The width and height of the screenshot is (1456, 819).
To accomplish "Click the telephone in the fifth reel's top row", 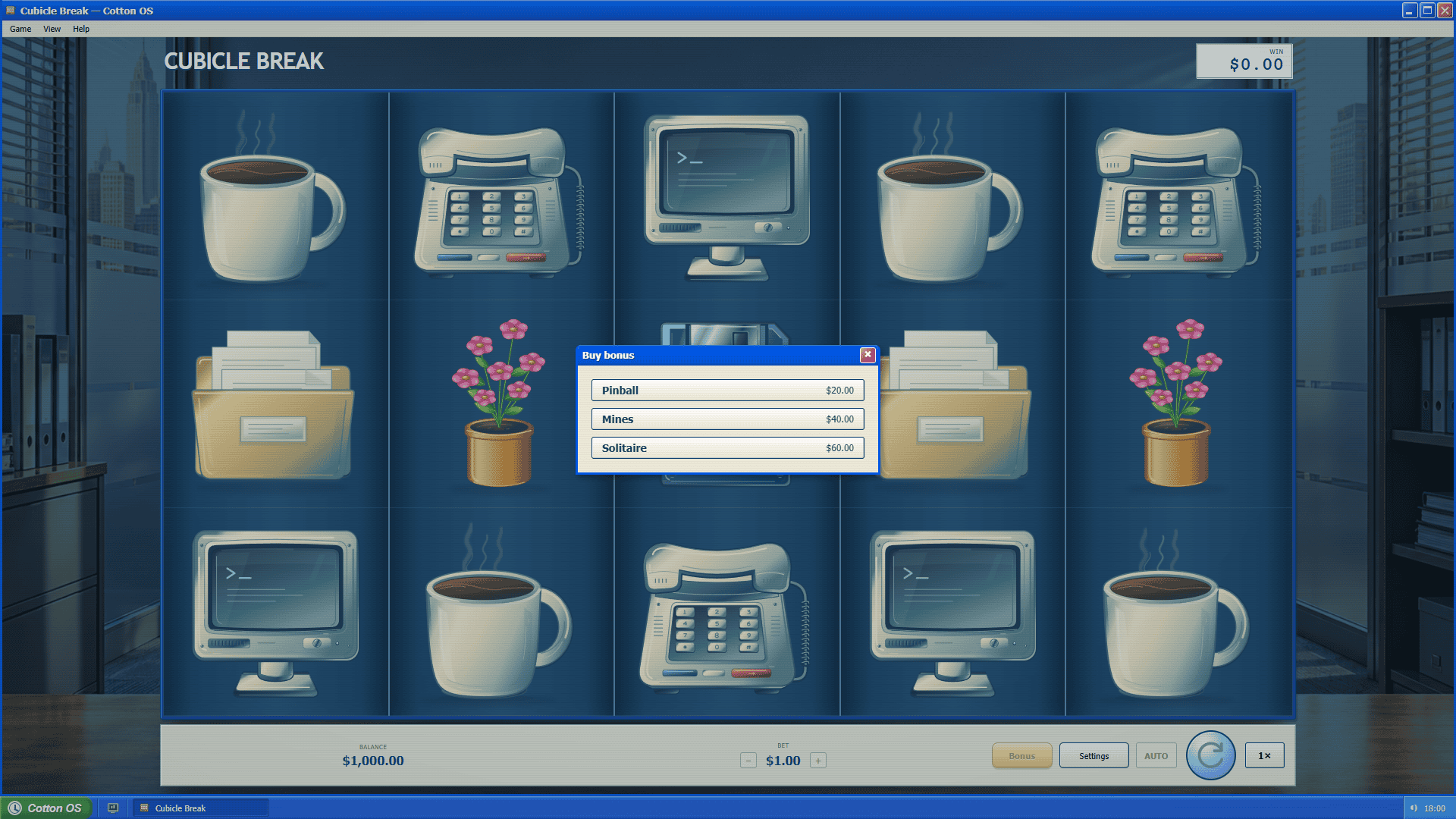I will pos(1176,201).
